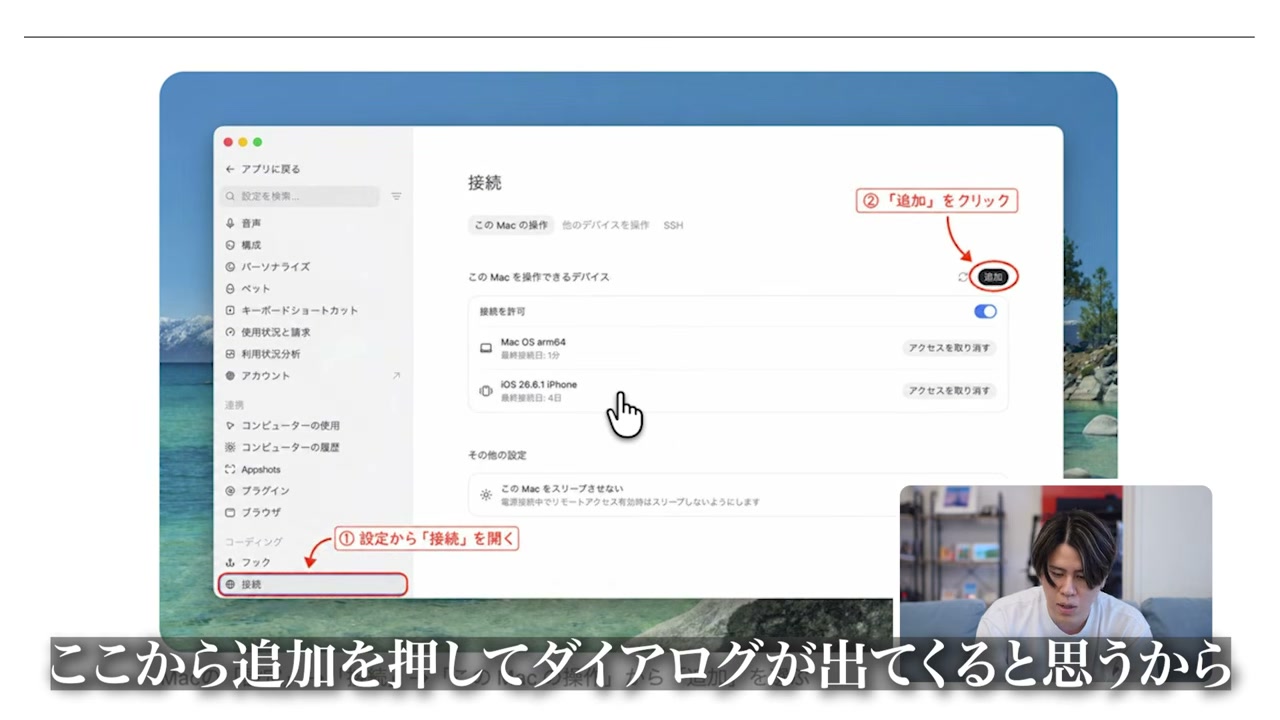The width and height of the screenshot is (1280, 720).
Task: Open 使用状況と請求 page
Action: coord(267,332)
